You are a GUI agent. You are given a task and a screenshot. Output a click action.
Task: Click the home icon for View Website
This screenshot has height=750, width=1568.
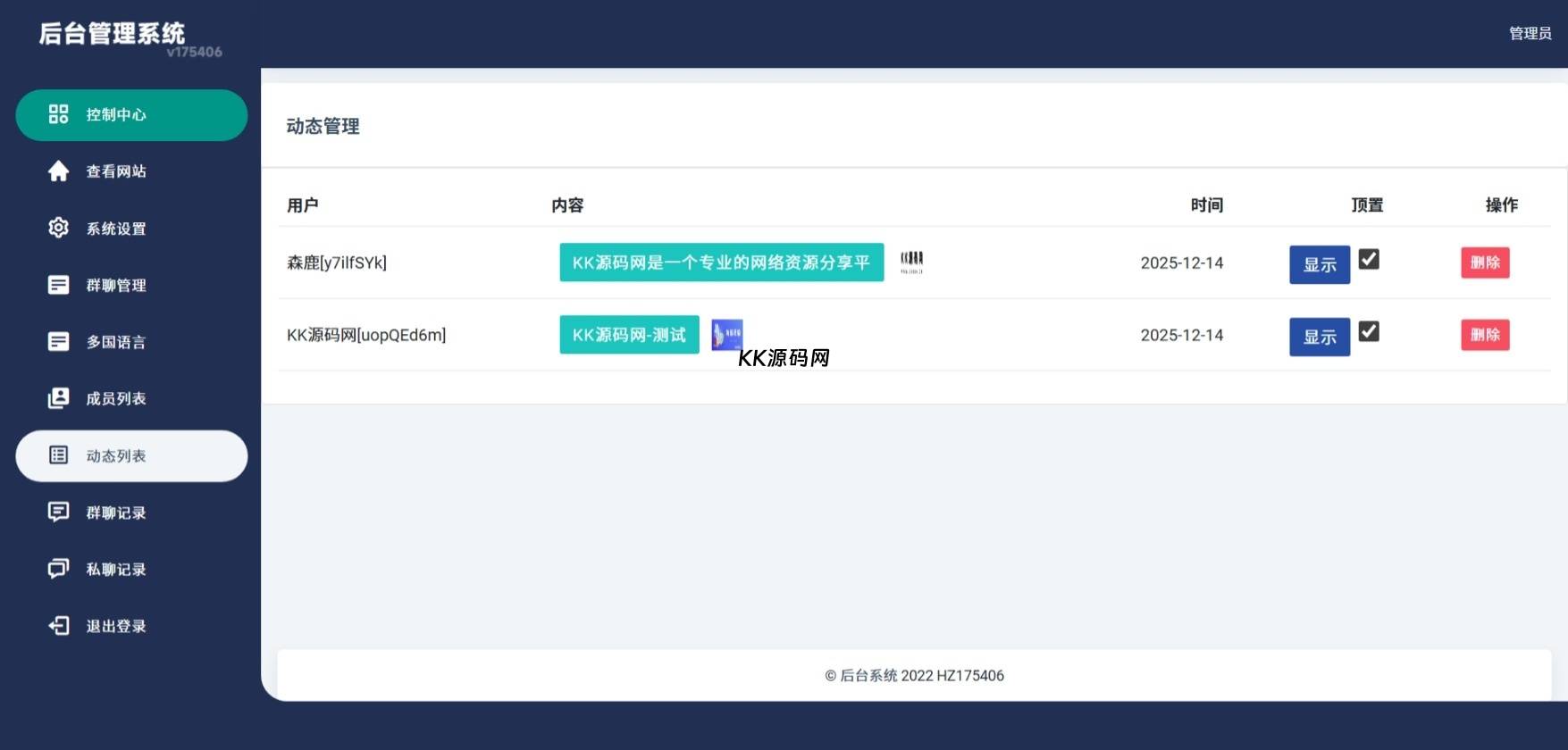(58, 171)
